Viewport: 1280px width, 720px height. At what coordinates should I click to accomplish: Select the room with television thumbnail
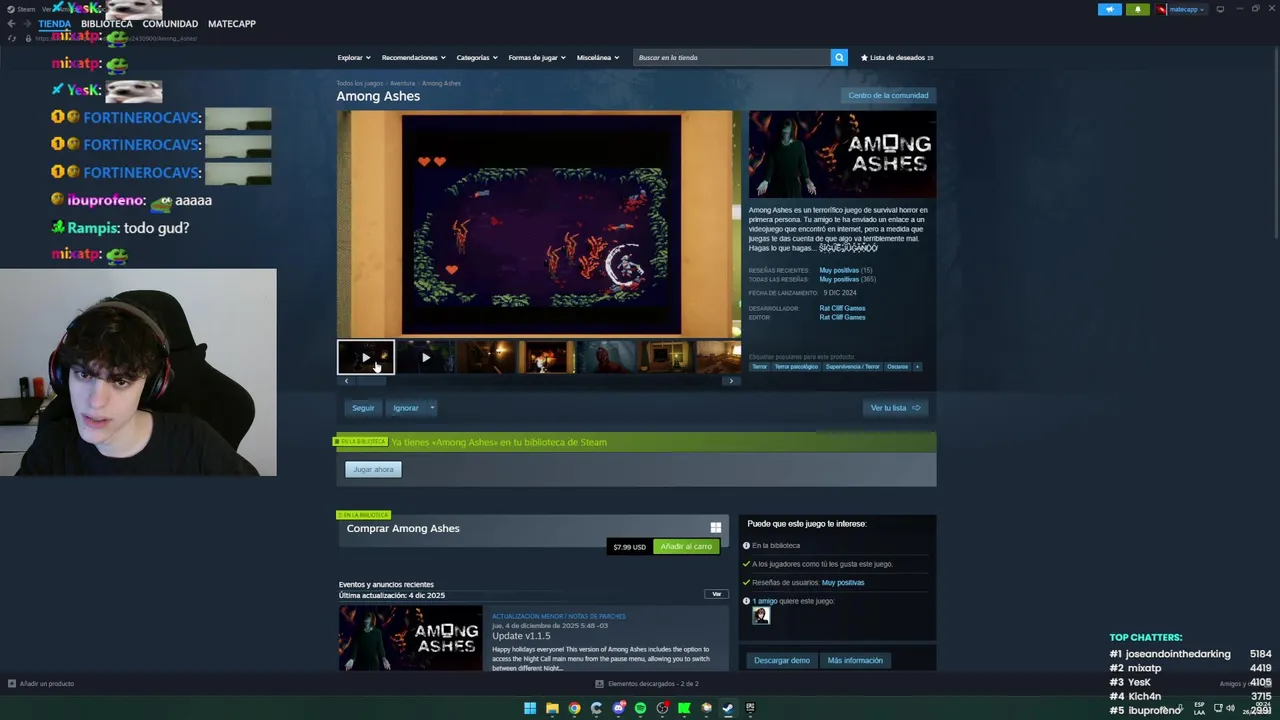[666, 357]
